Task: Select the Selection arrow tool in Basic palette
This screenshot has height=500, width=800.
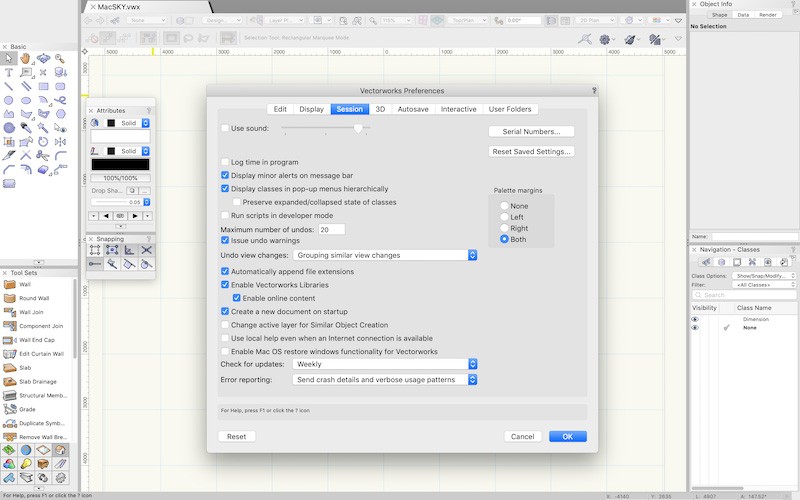Action: pyautogui.click(x=9, y=59)
